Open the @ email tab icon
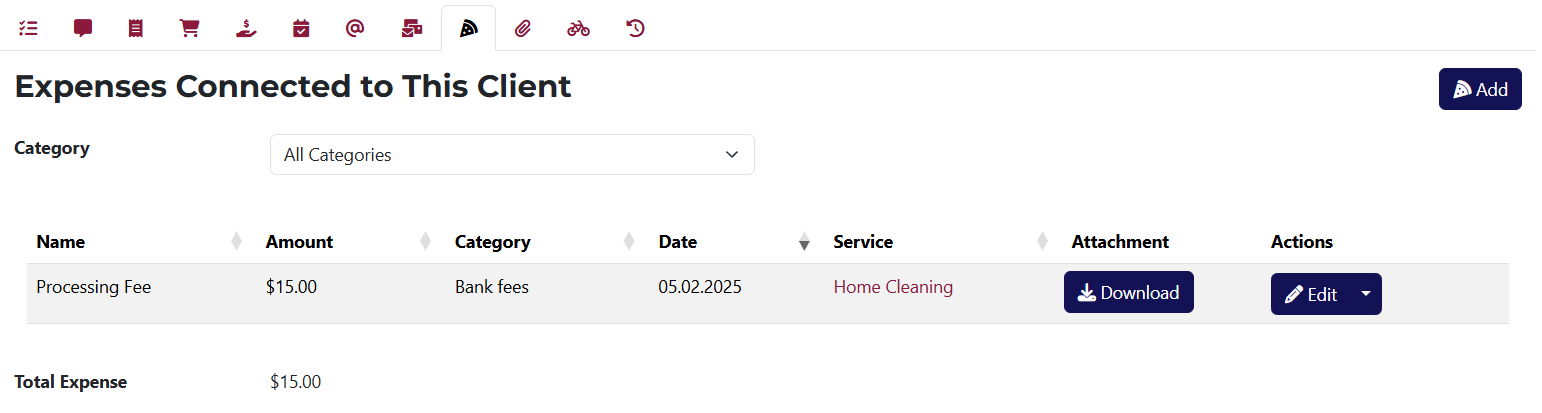Screen dimensions: 1542x413 354,28
